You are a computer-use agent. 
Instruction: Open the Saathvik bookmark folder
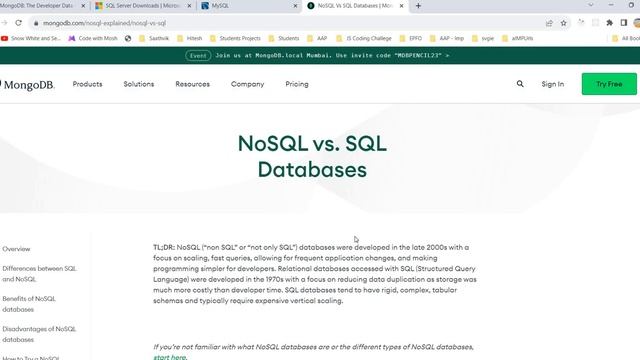[x=154, y=38]
